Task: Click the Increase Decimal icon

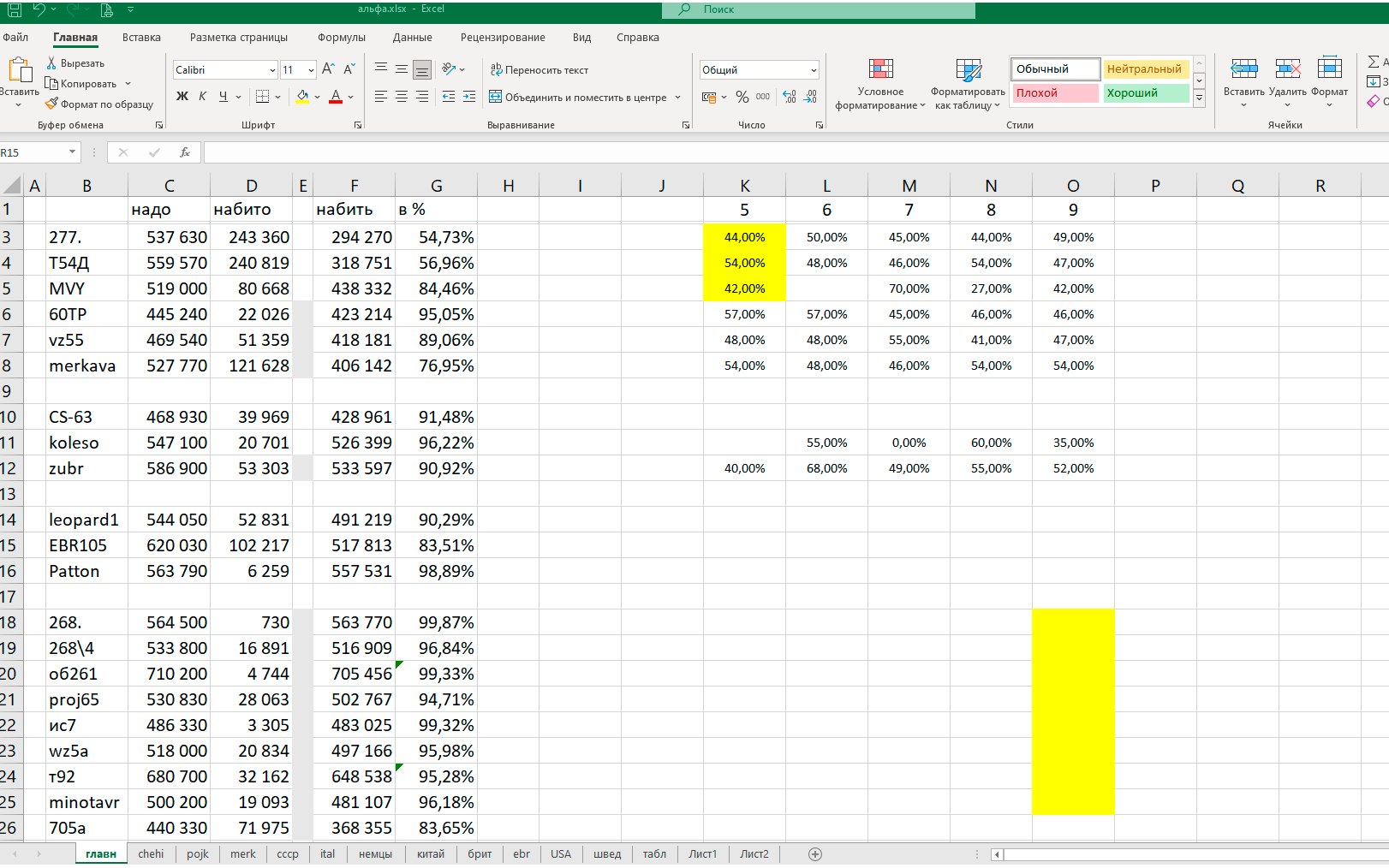Action: [x=790, y=98]
